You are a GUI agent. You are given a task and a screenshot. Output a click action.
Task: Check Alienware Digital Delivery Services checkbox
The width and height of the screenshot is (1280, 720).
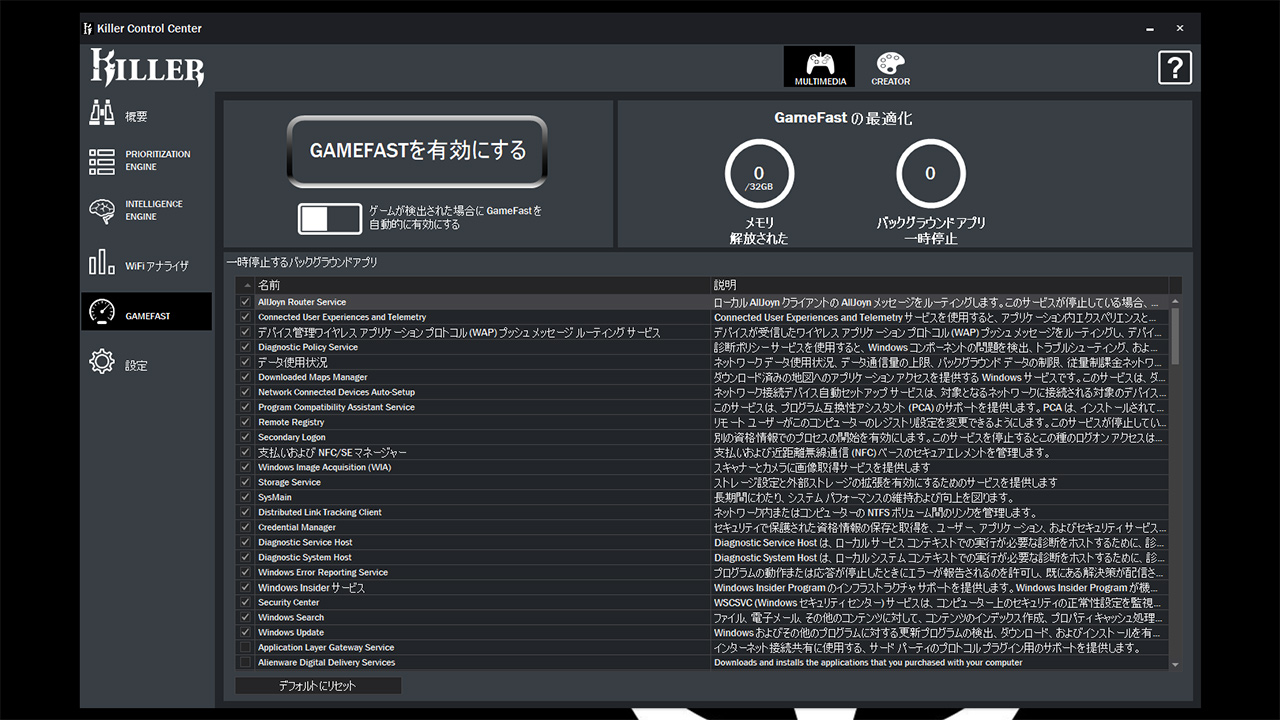pos(245,662)
